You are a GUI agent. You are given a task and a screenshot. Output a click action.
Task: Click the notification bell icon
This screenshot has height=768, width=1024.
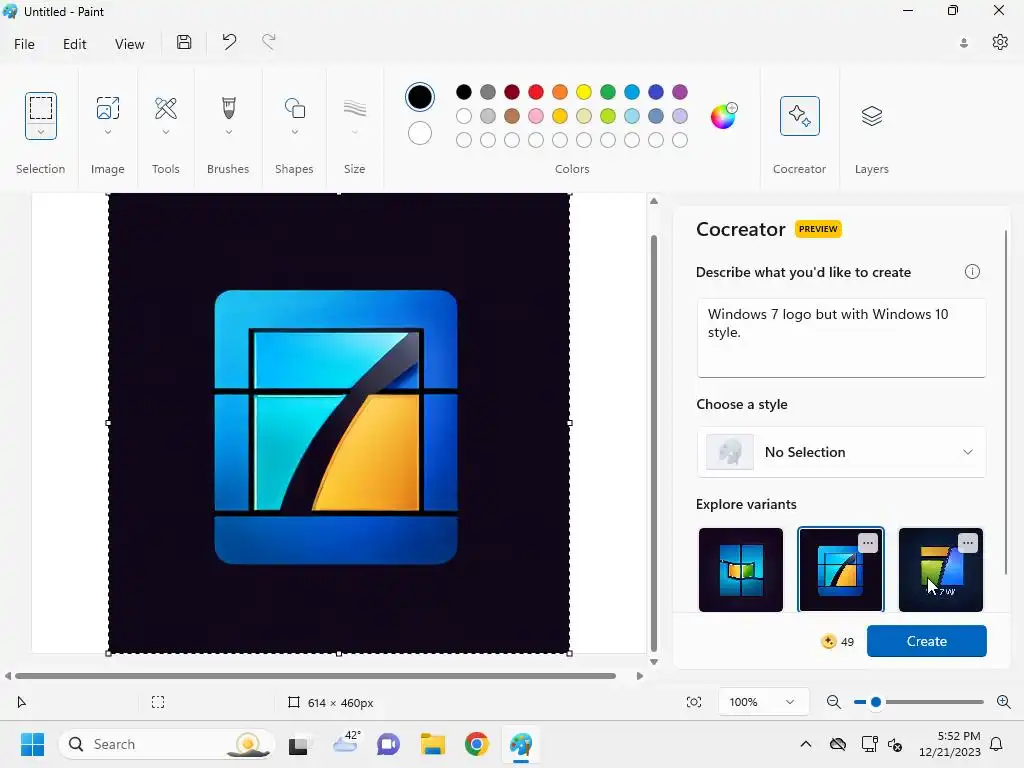[997, 744]
